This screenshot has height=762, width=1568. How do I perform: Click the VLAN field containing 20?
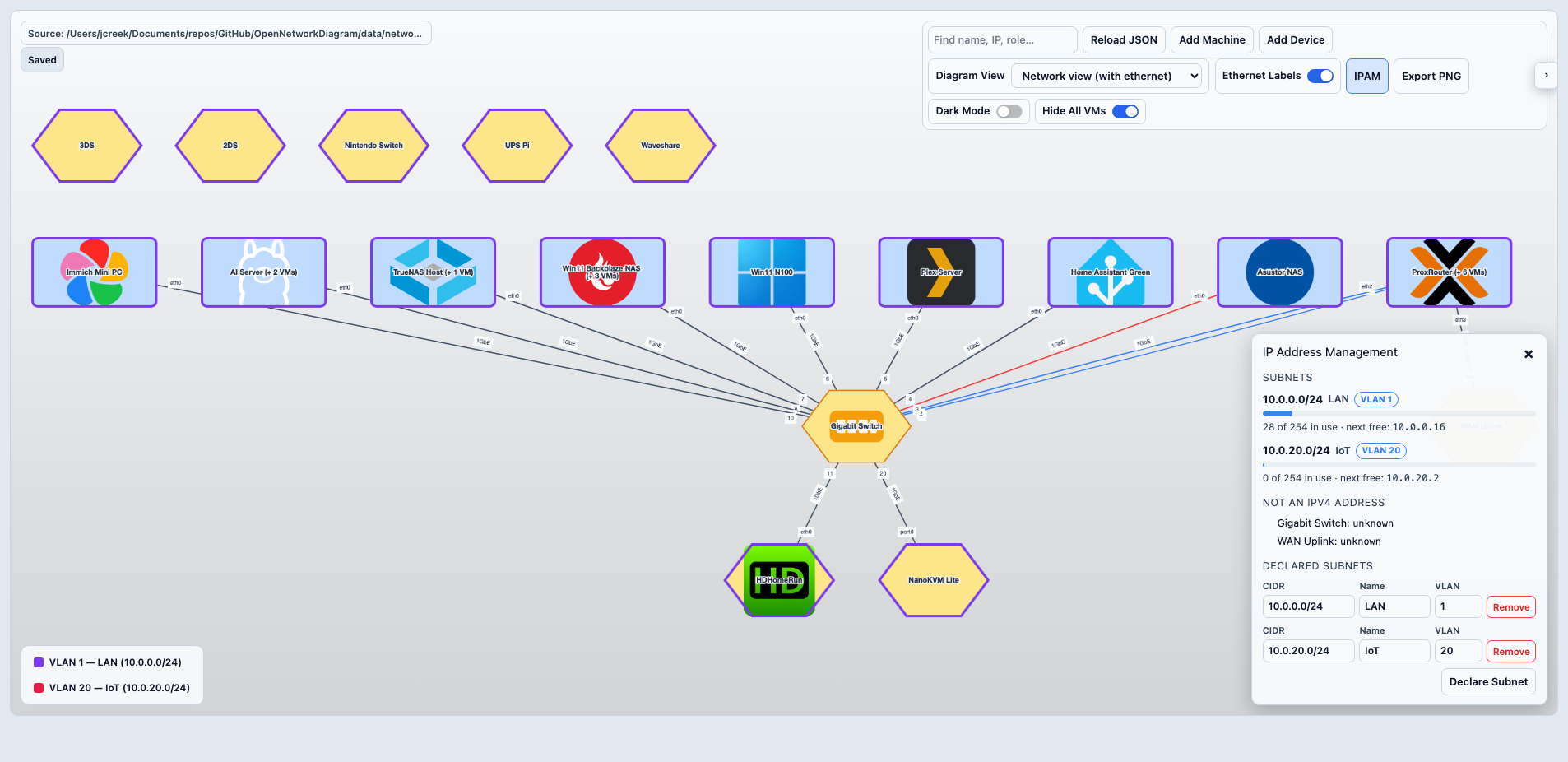[x=1458, y=651]
